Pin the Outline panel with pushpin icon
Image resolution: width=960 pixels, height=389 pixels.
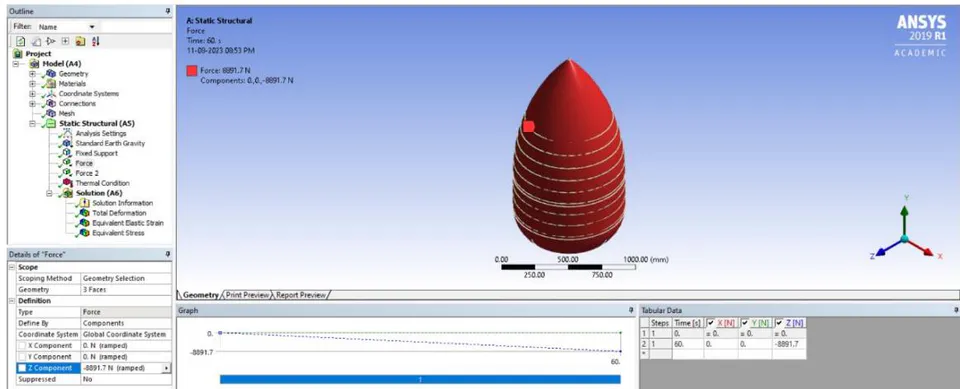pyautogui.click(x=168, y=11)
